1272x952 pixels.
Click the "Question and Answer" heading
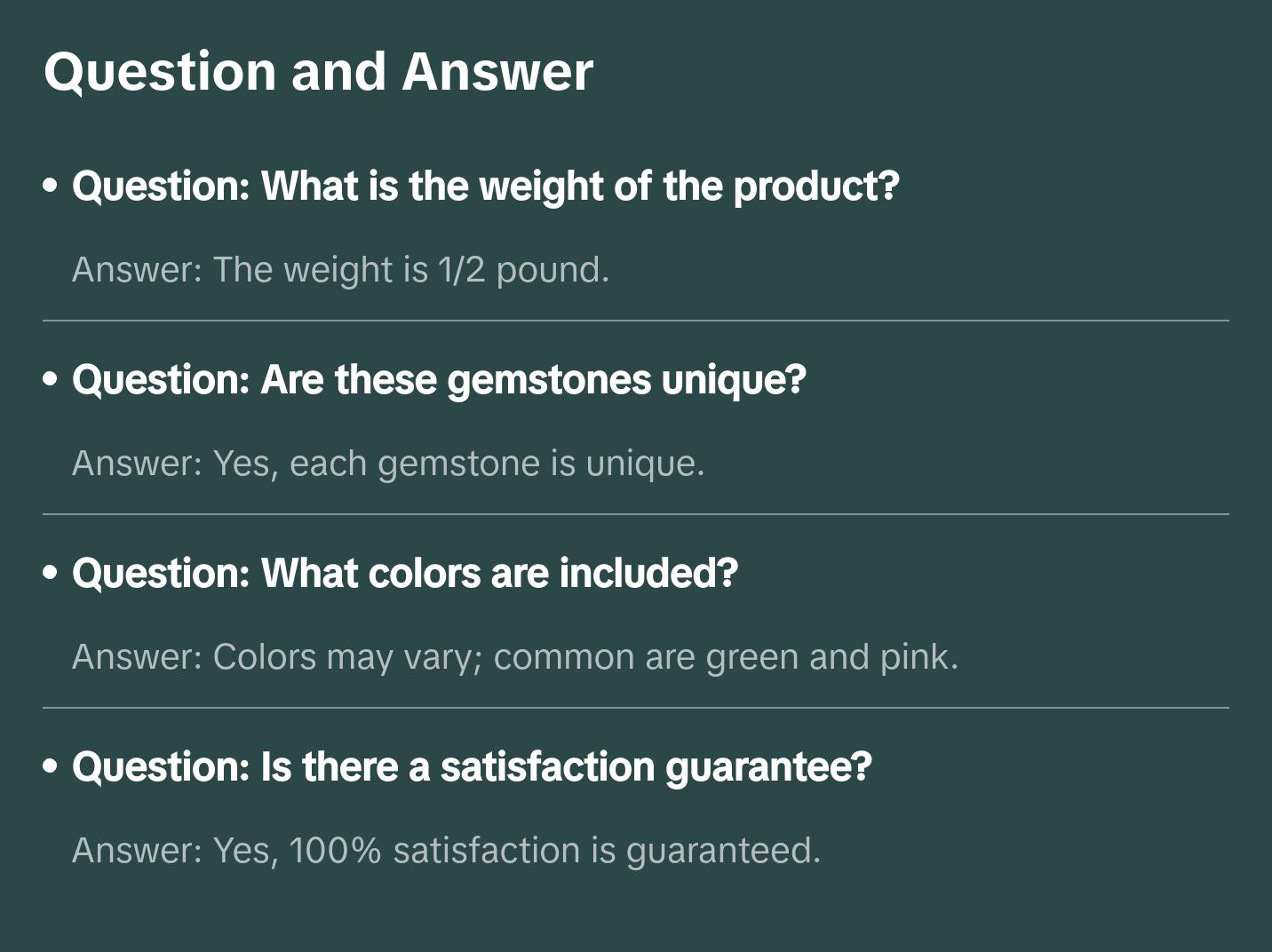[x=318, y=71]
